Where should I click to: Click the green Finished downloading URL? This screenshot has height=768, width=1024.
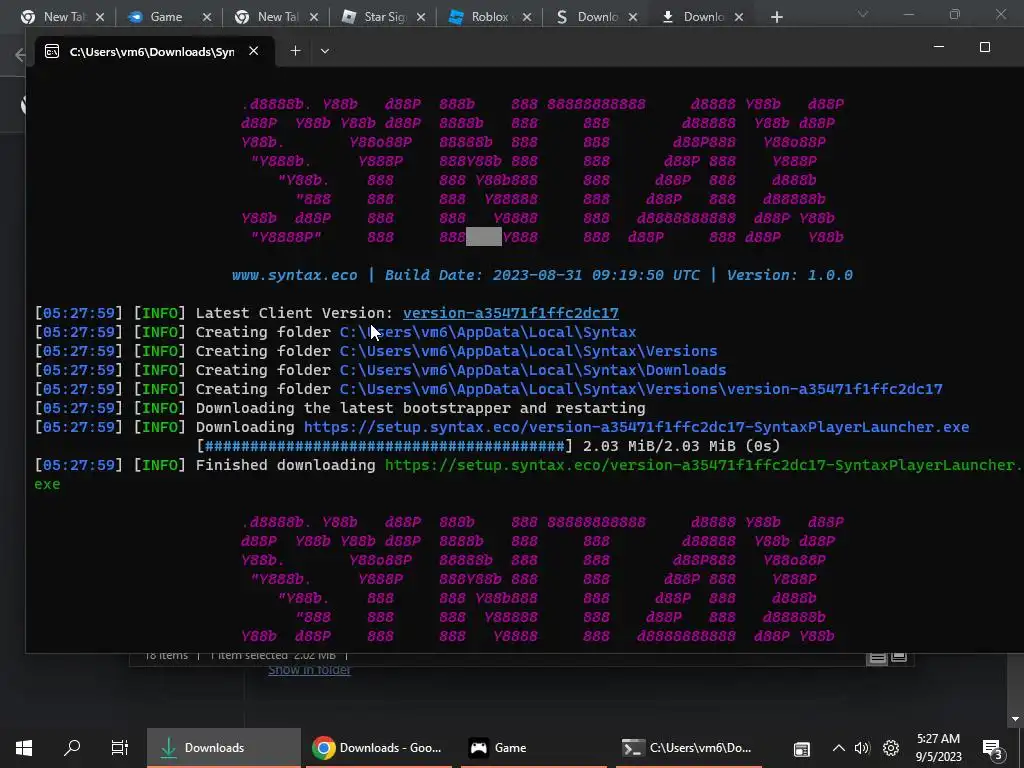tap(703, 465)
